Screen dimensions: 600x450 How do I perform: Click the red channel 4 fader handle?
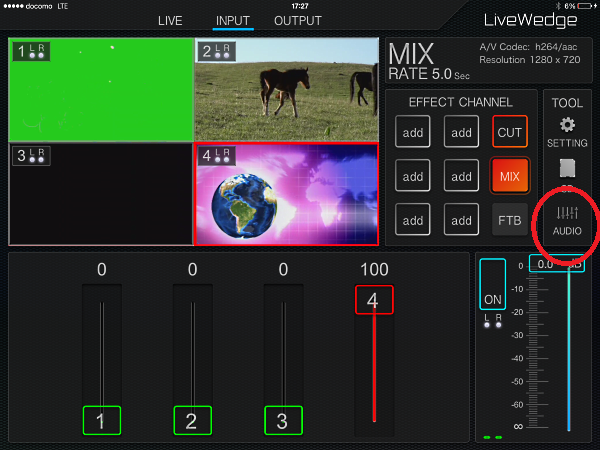click(x=373, y=299)
